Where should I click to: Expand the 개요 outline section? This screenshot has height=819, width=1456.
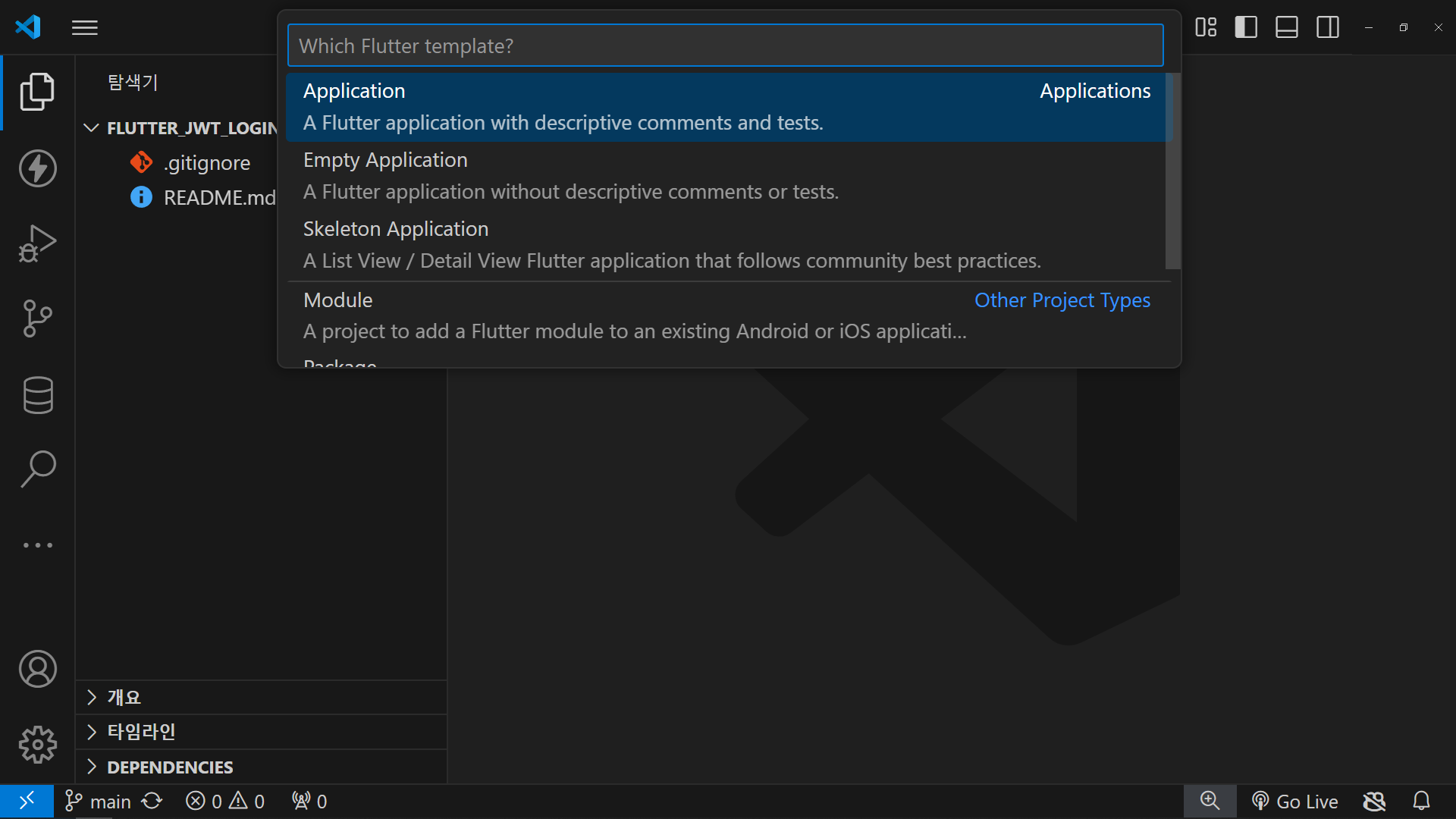click(261, 698)
